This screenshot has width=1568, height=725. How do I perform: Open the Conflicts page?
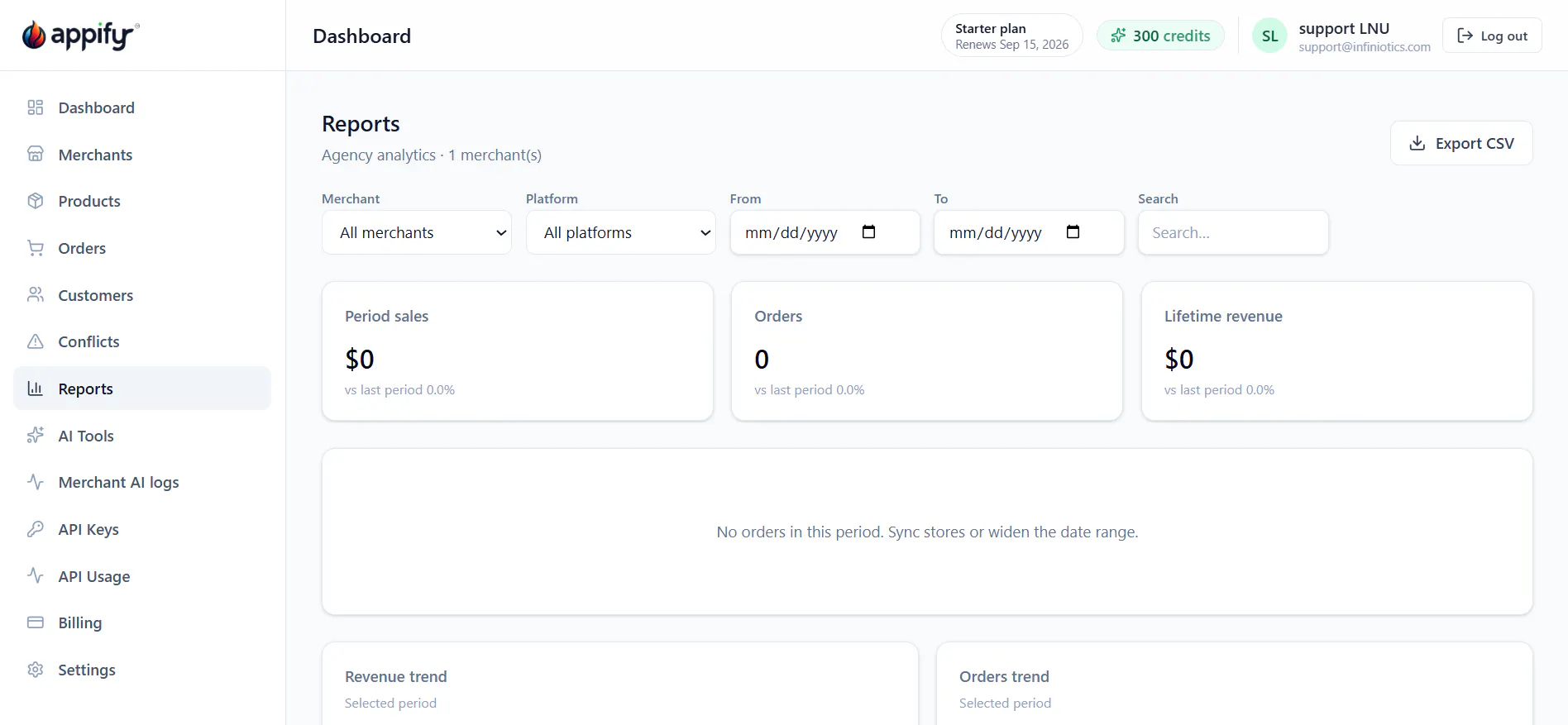[x=142, y=341]
